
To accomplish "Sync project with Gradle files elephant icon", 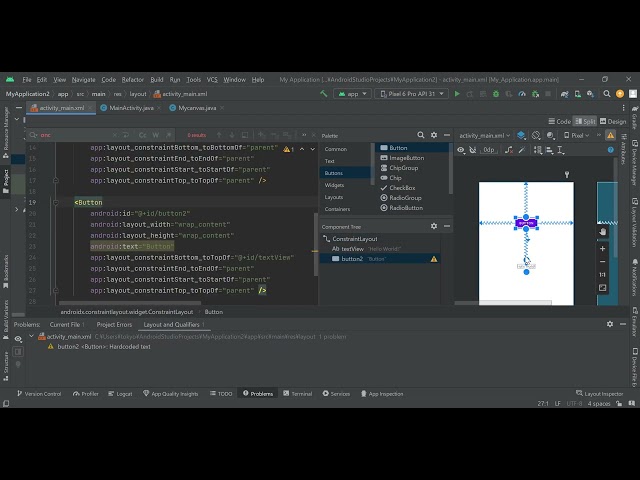I will [x=564, y=94].
